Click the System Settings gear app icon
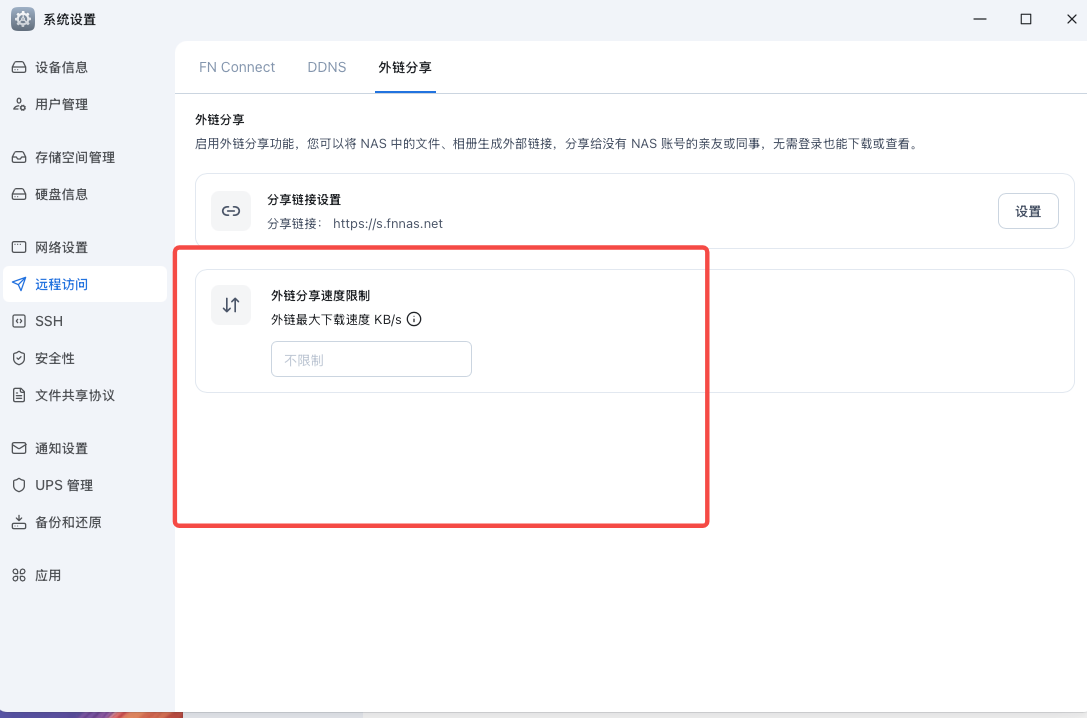This screenshot has width=1087, height=718. 23,19
